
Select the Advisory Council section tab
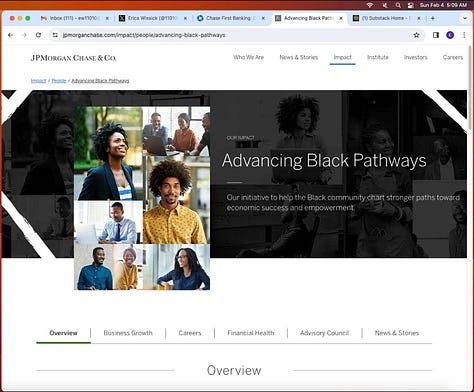[x=324, y=333]
